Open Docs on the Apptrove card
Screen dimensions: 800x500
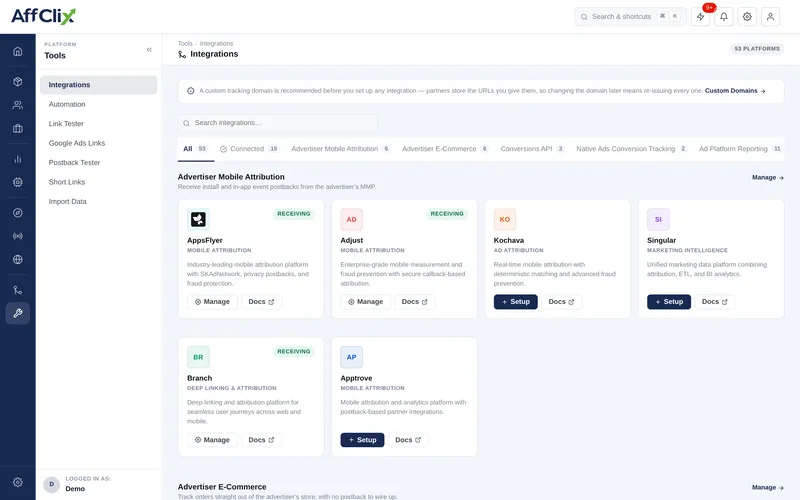(x=408, y=440)
